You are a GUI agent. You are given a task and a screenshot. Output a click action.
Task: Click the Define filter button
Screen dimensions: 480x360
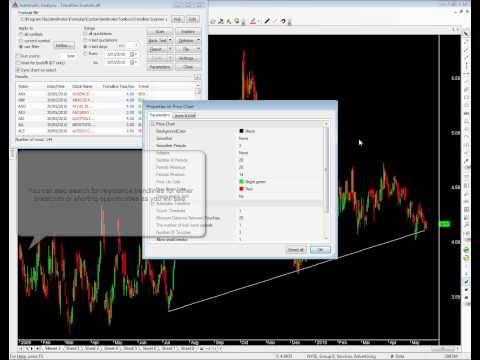pos(64,45)
